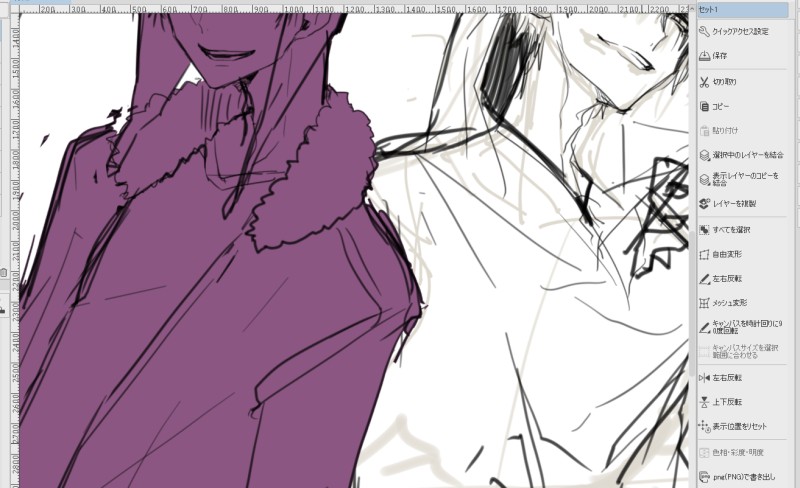Choose 選択中のレイヤーを結合 merge icon
This screenshot has height=488, width=800.
tap(704, 155)
